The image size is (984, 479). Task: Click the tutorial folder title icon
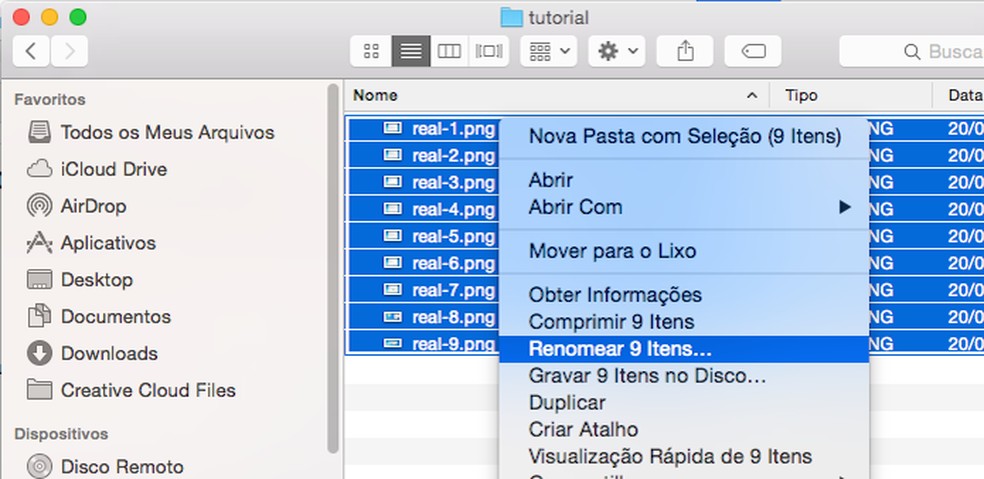pos(511,18)
